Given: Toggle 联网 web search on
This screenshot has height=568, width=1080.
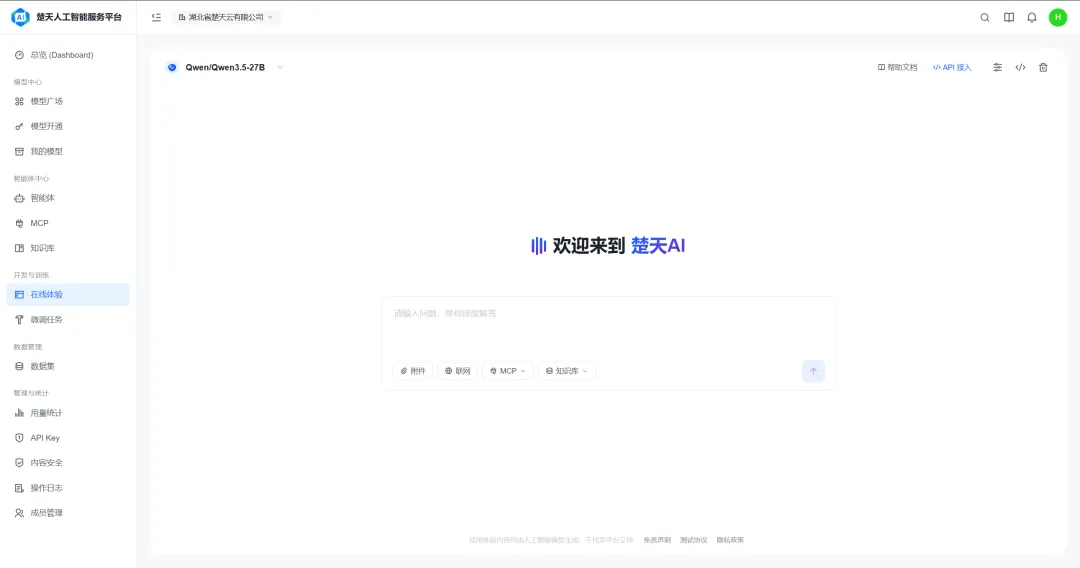Looking at the screenshot, I should click(x=457, y=371).
